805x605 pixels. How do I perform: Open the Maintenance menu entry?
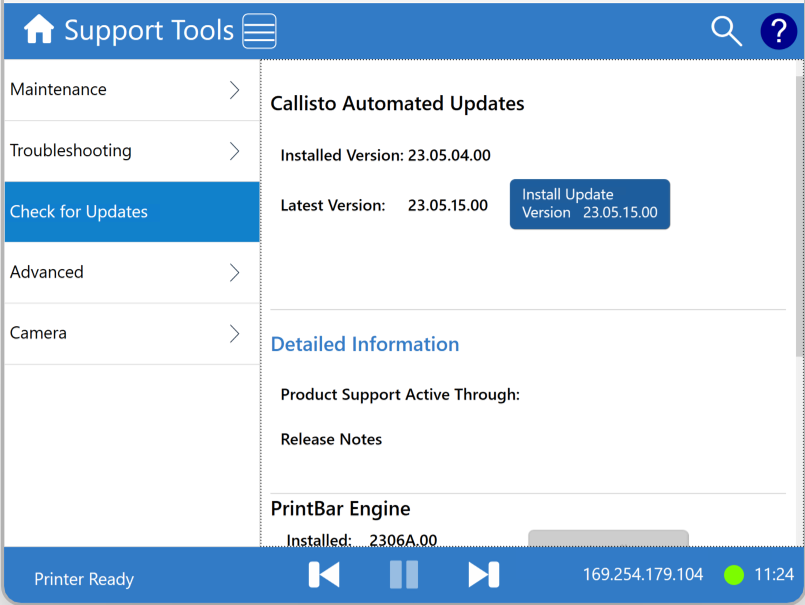[x=110, y=90]
